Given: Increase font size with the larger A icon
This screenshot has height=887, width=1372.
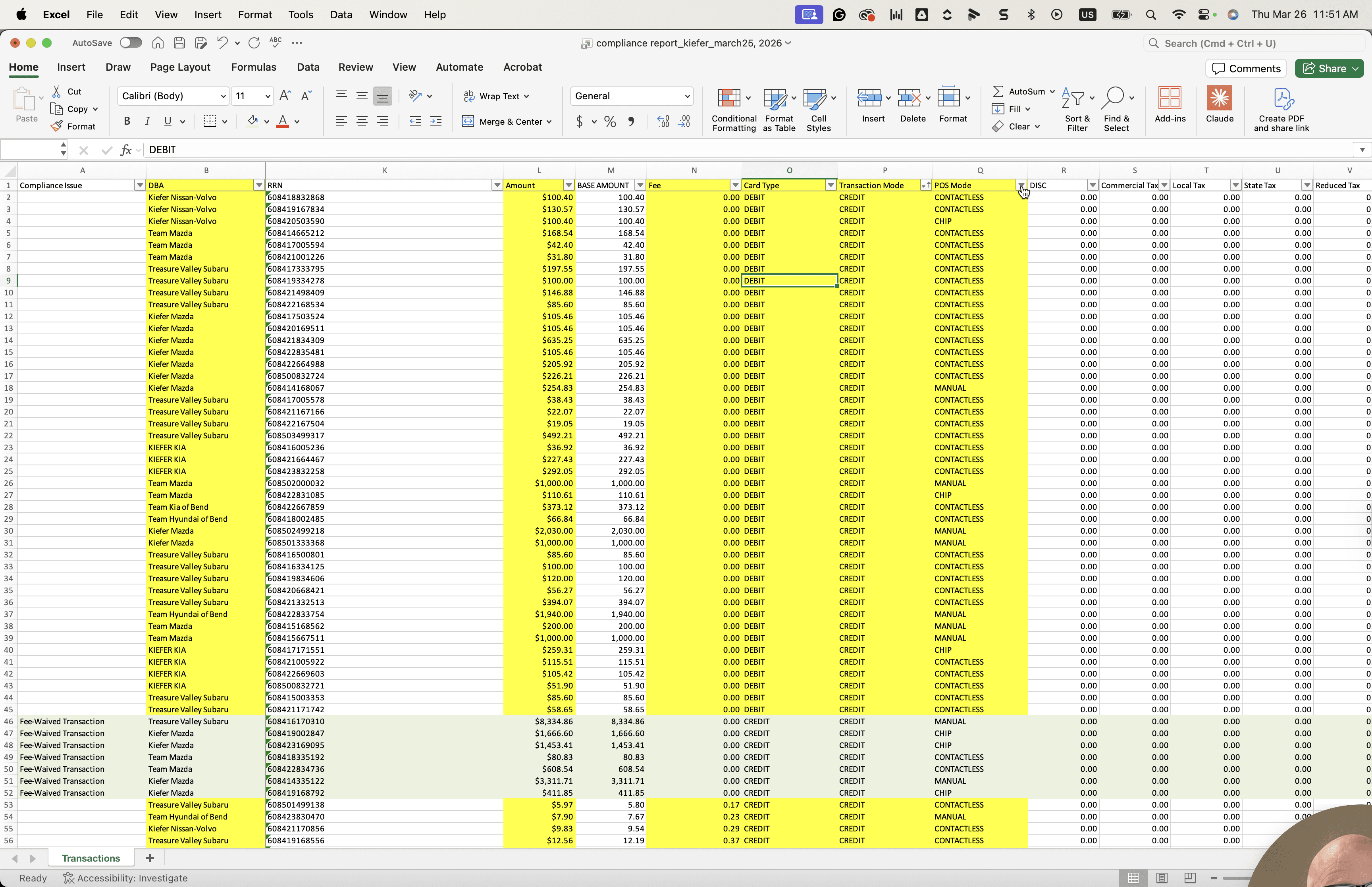Looking at the screenshot, I should click(285, 96).
